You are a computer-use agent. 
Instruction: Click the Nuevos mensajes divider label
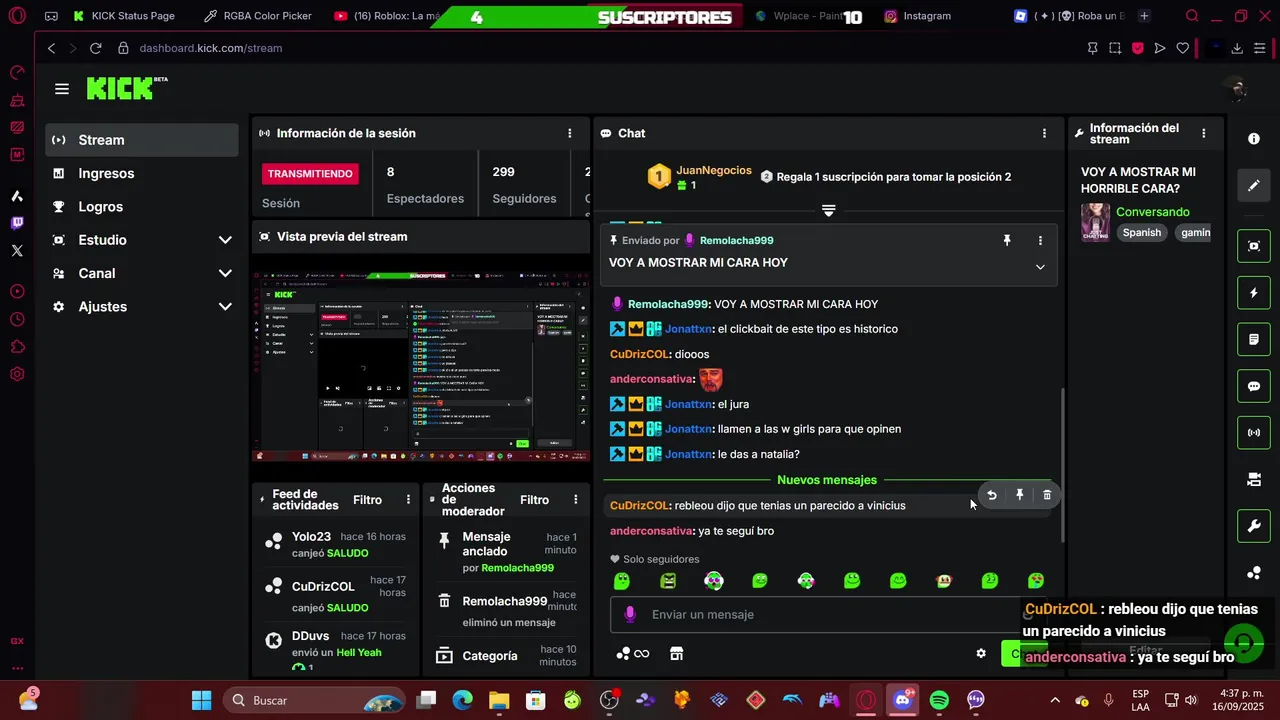(827, 480)
